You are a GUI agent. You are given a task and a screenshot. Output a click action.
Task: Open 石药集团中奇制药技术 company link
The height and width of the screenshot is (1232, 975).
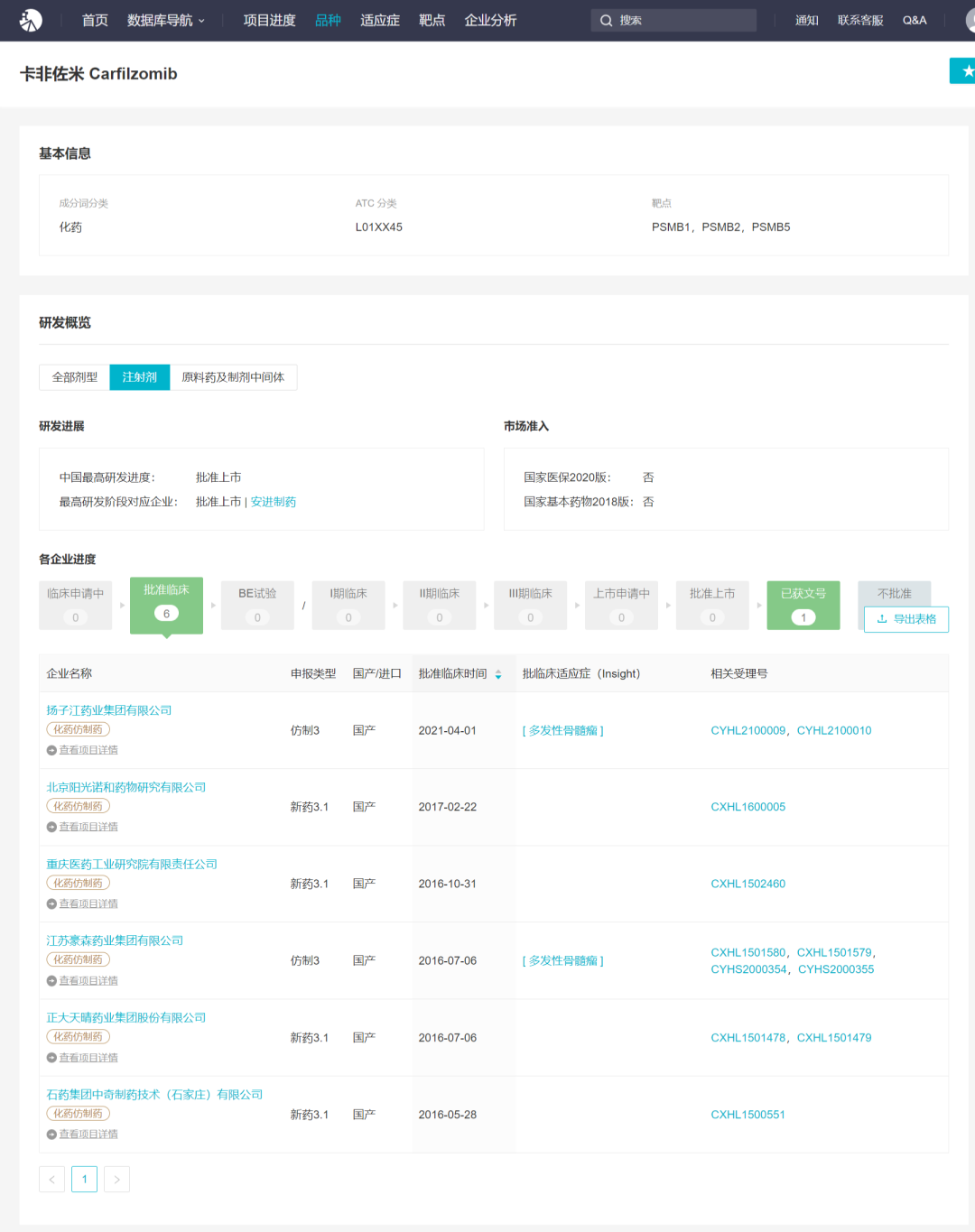click(154, 1094)
